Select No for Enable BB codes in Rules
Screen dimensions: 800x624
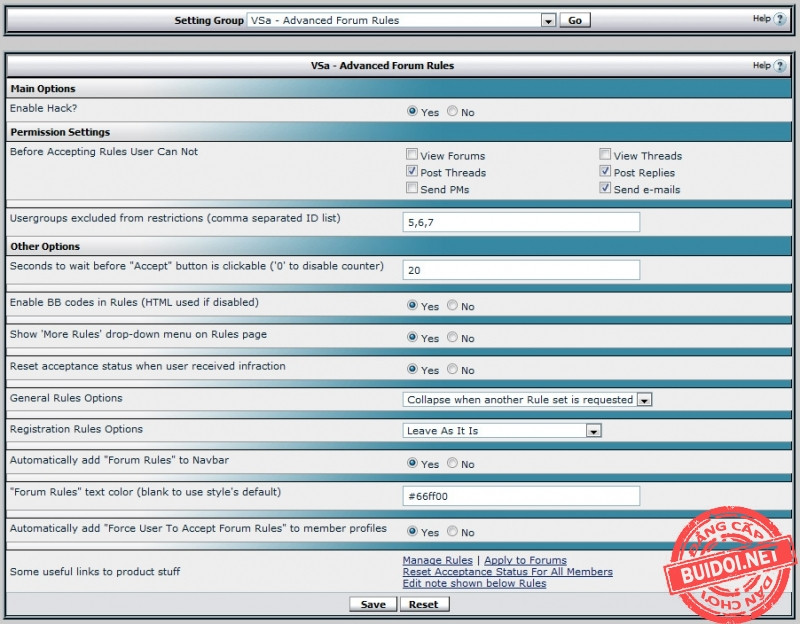(453, 306)
